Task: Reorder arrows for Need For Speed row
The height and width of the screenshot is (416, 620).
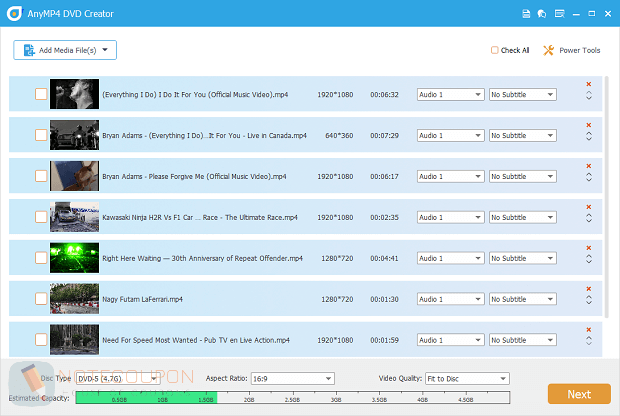Action: click(588, 340)
